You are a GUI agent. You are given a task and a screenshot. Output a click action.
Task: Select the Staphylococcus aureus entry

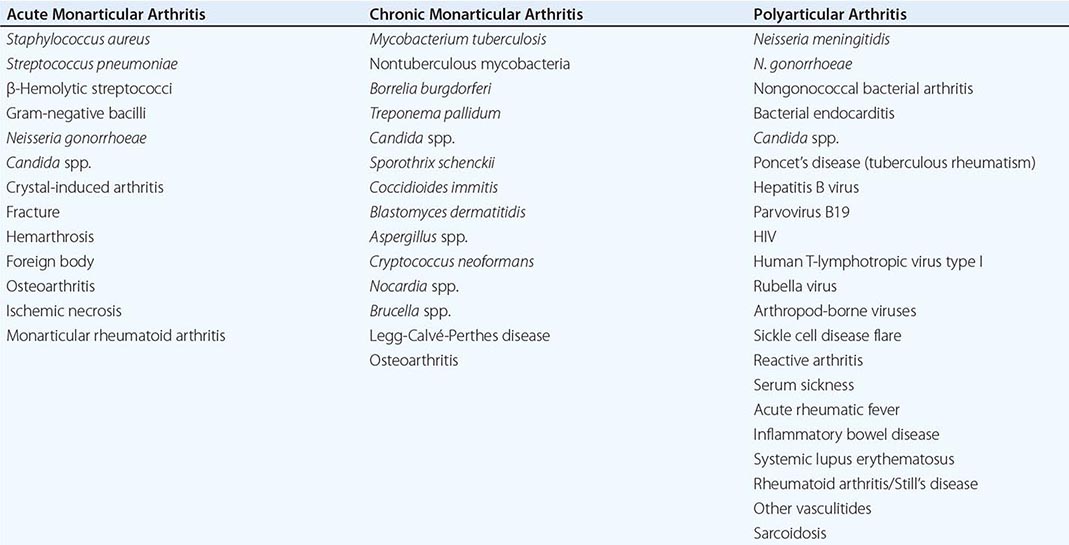73,39
